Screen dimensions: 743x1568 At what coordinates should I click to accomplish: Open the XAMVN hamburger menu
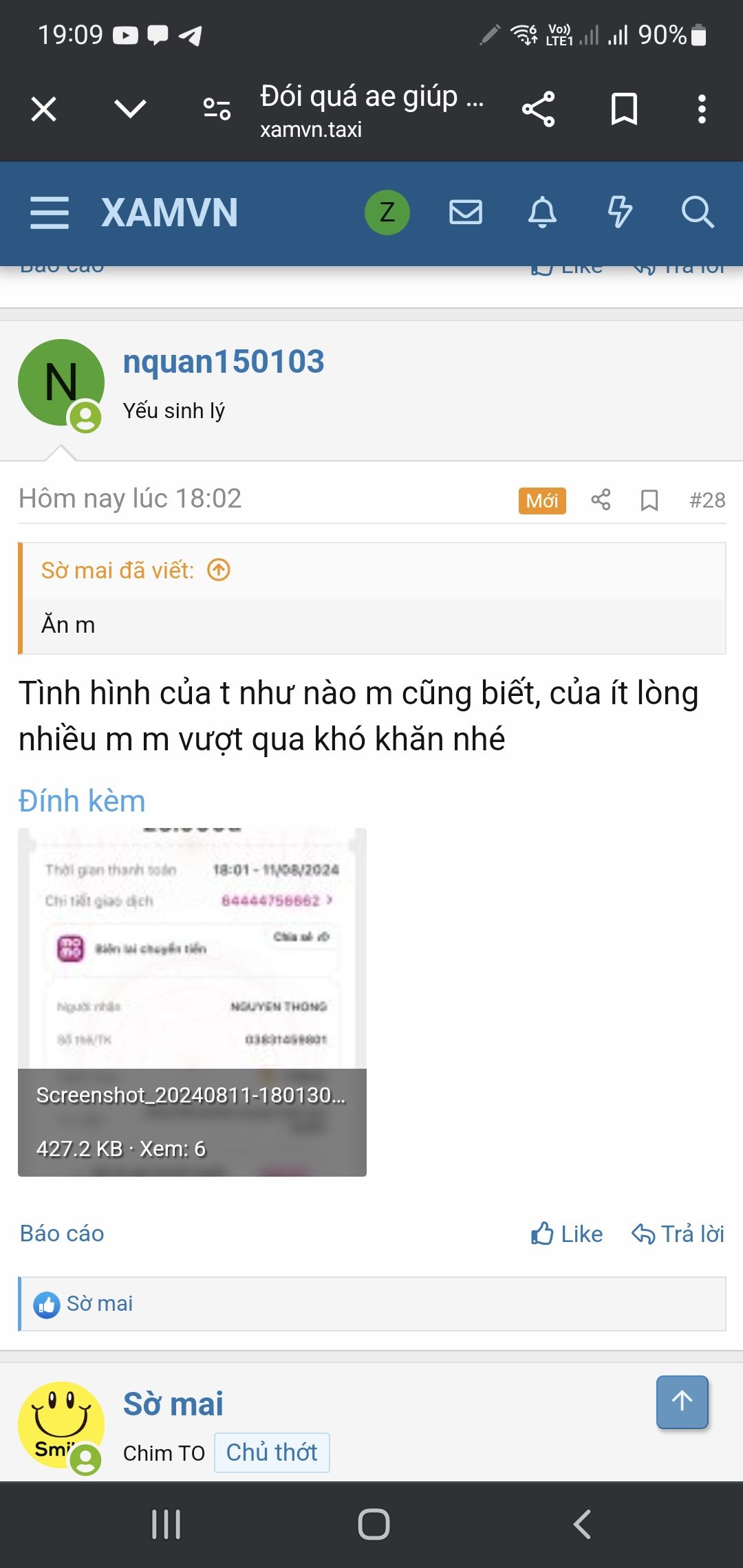(50, 212)
